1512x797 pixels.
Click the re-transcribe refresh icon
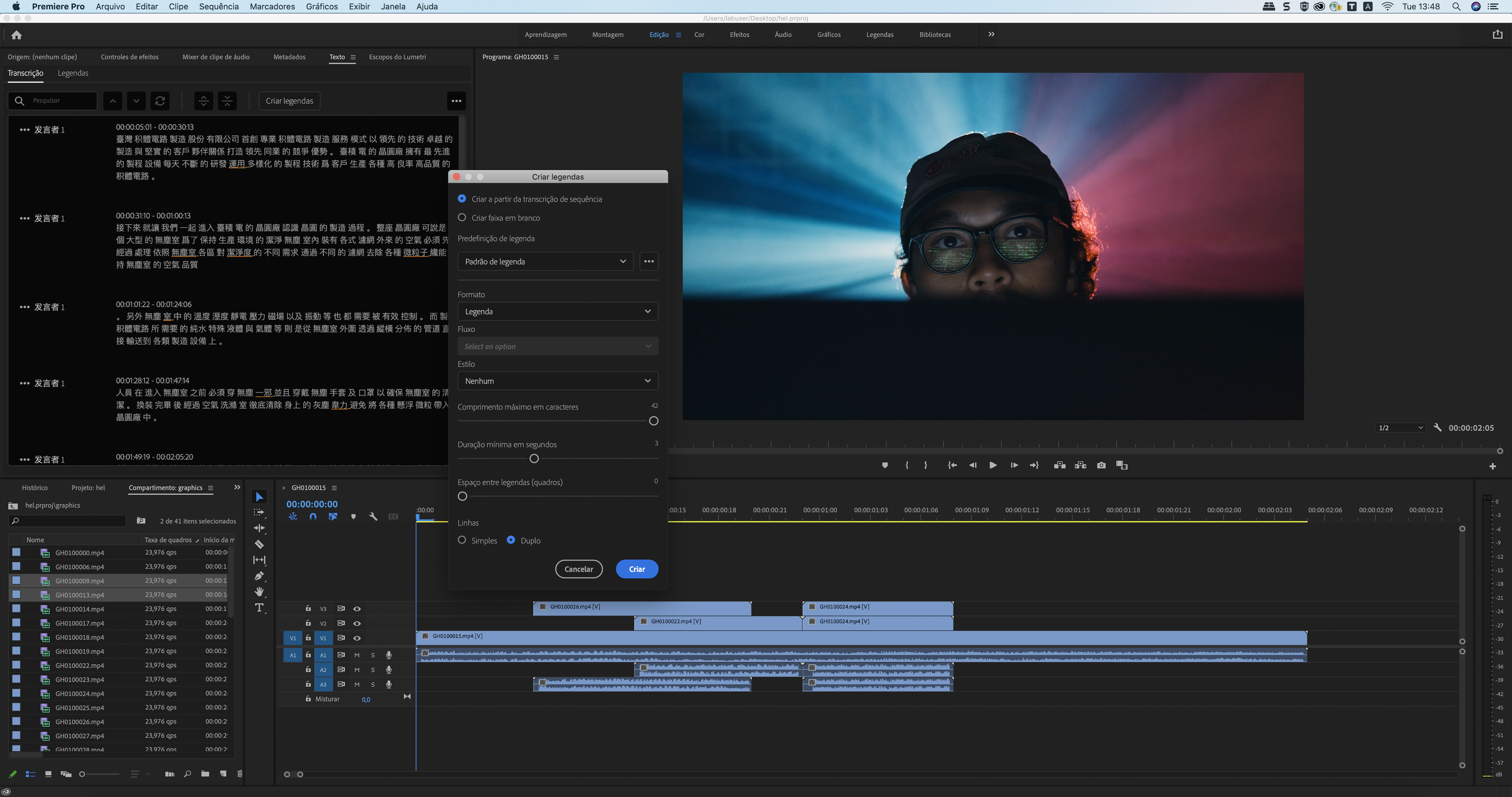160,101
